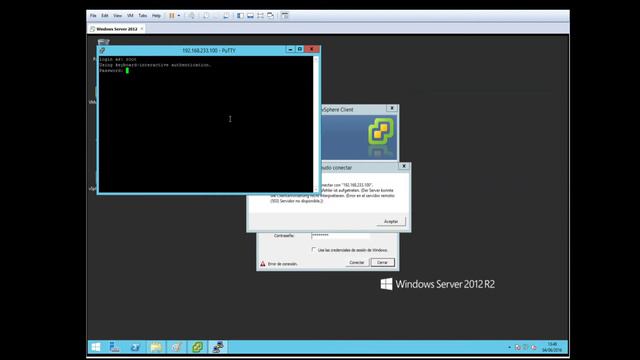Click the Take Snapshot toolbar icon
Screen dimensions: 640x360
point(206,16)
